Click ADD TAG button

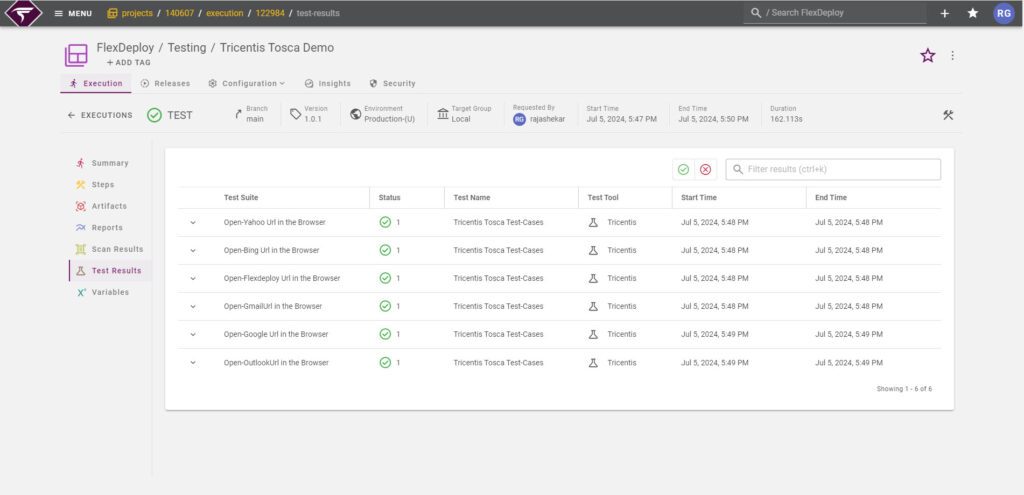(129, 63)
